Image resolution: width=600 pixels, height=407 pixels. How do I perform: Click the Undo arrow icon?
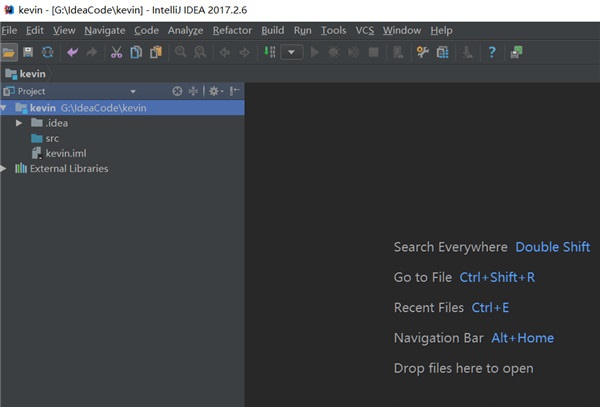click(72, 52)
